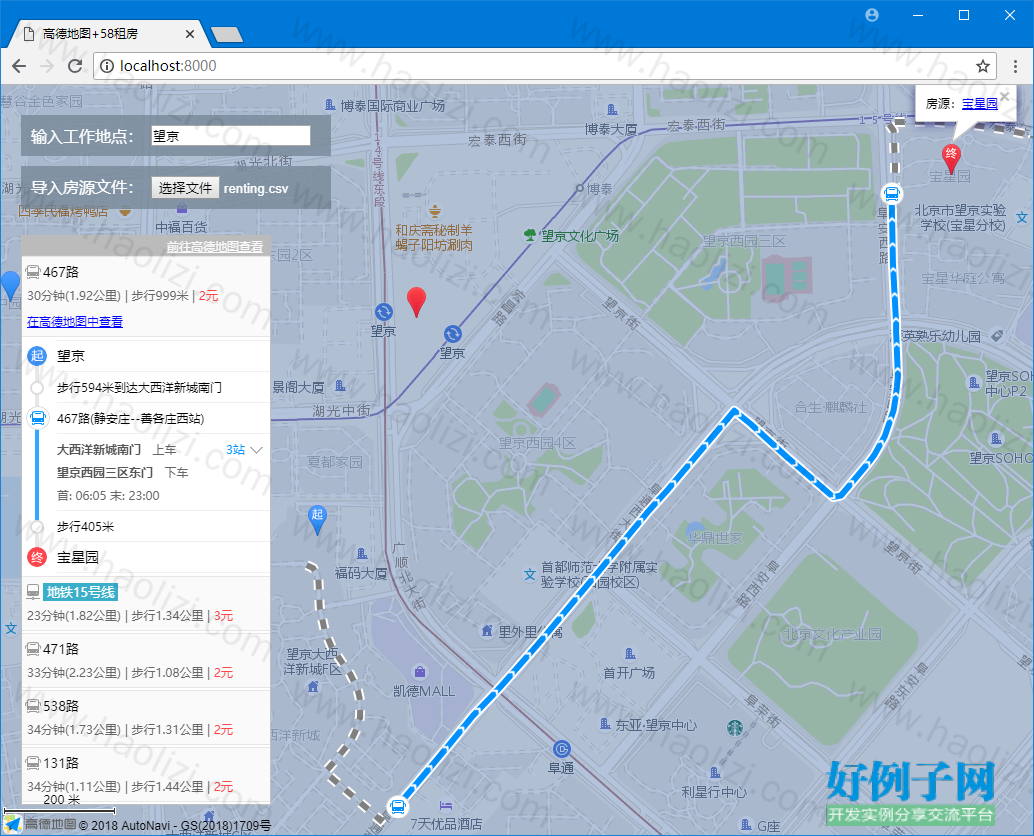Click the 地铁15号线 subway route icon

[x=33, y=592]
